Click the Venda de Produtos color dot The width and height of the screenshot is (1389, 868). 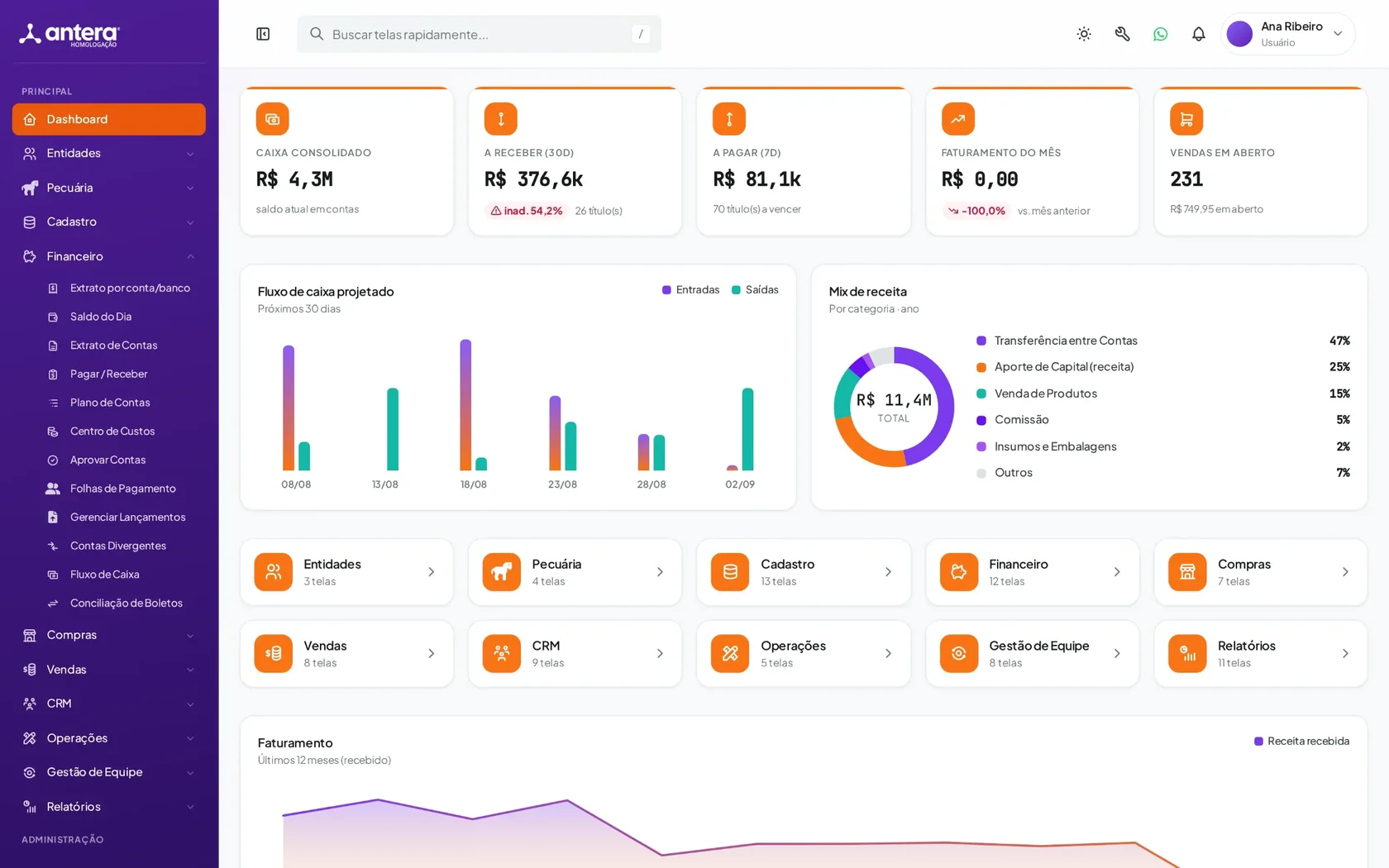click(x=981, y=393)
